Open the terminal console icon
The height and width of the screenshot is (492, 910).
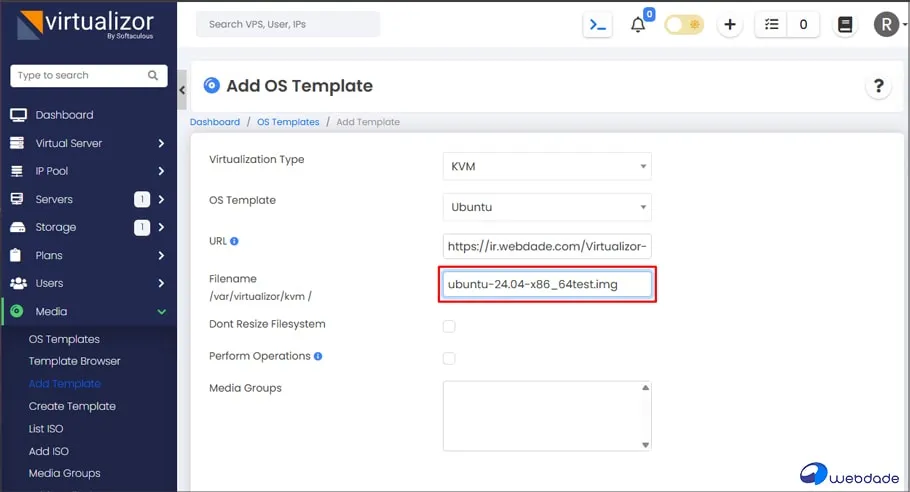coord(597,25)
